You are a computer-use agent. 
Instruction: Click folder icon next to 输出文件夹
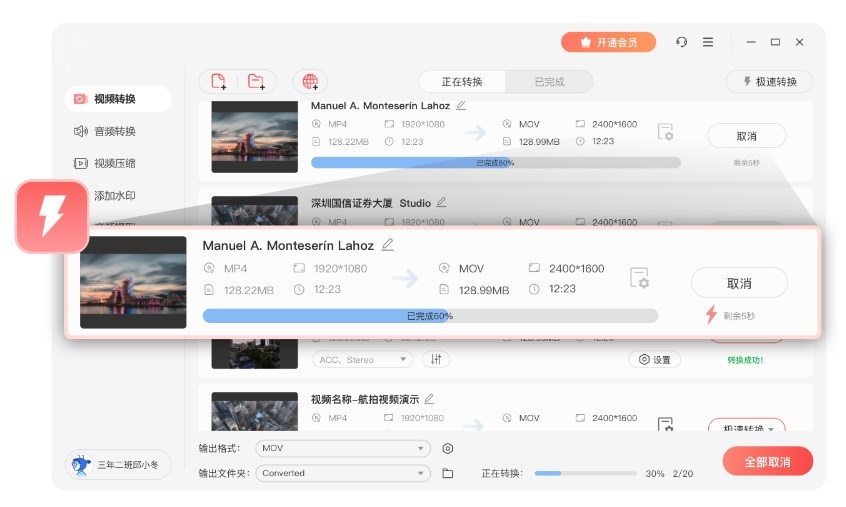pyautogui.click(x=448, y=473)
